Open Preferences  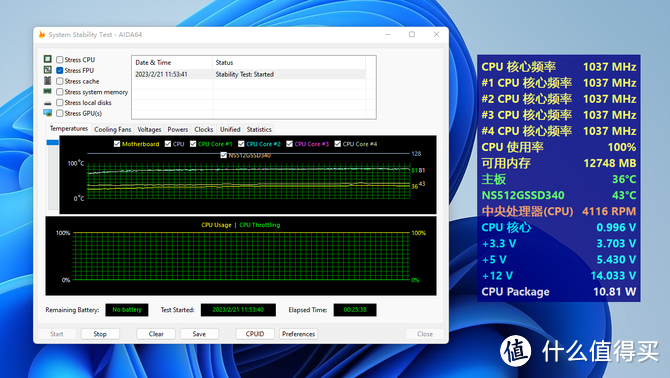(298, 334)
